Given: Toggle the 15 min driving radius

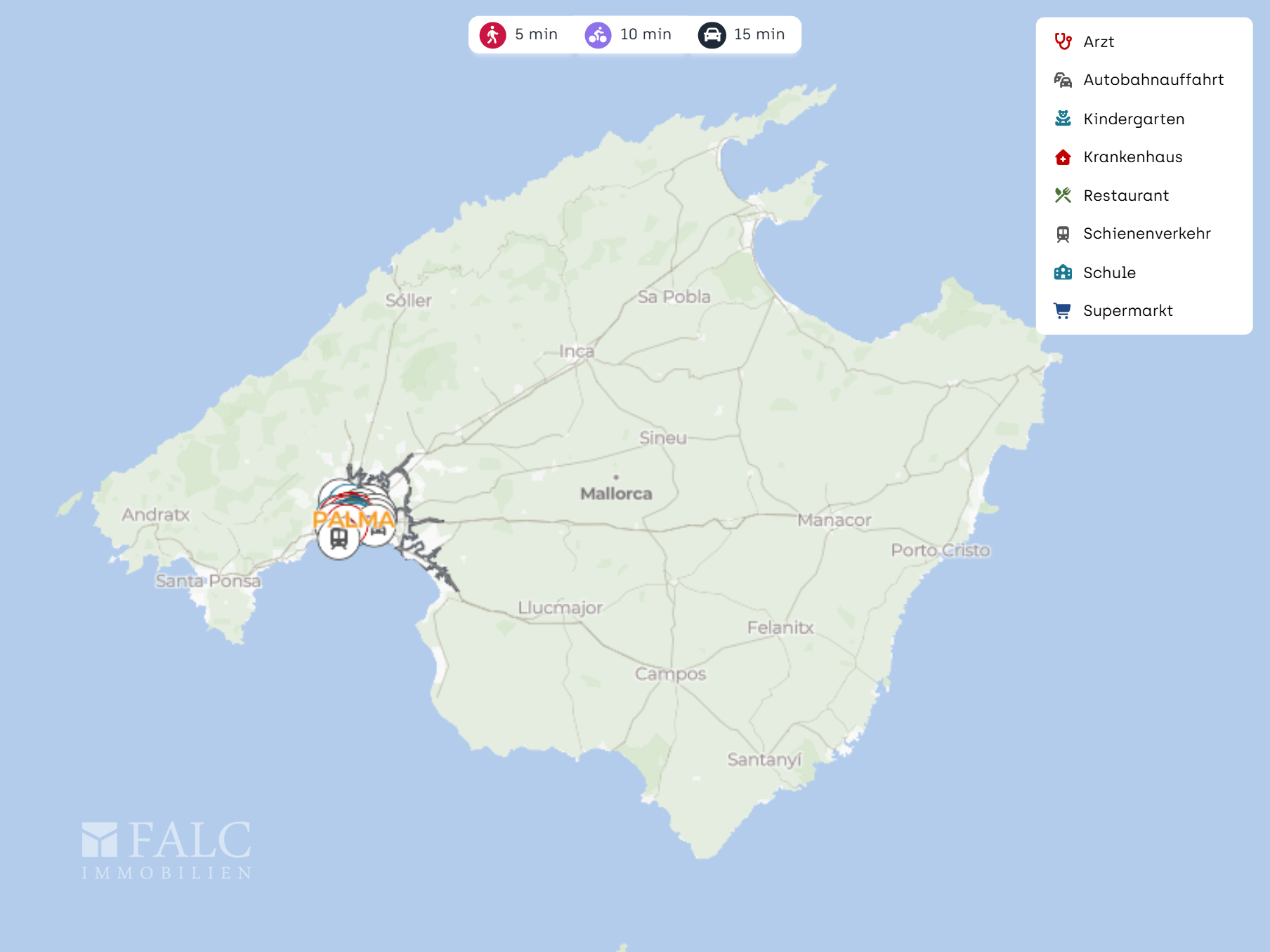Looking at the screenshot, I should coord(742,34).
